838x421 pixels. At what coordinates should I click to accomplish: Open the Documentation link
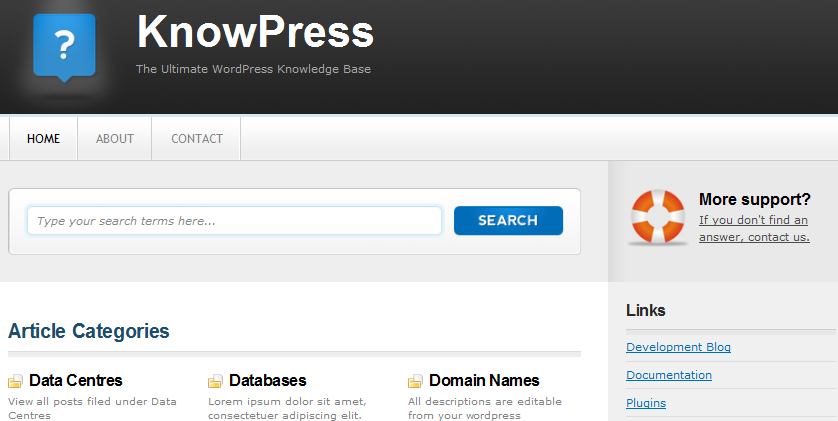pyautogui.click(x=669, y=375)
